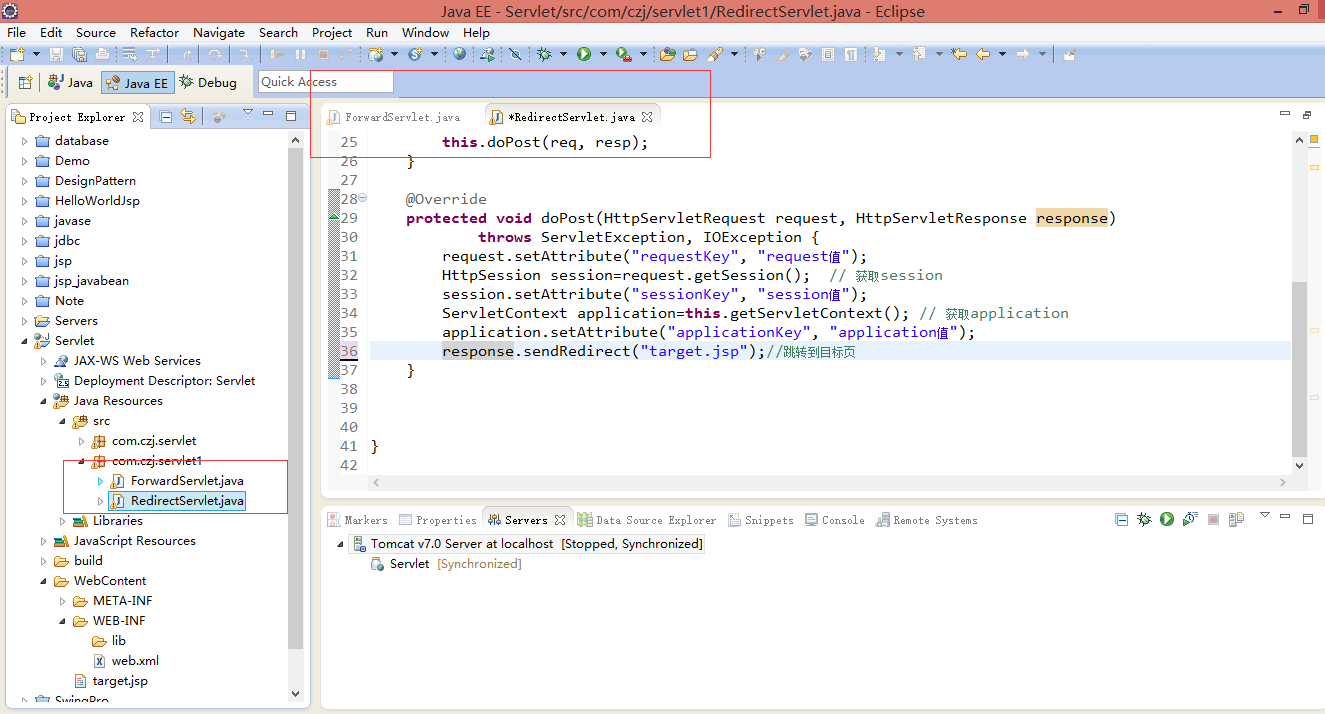Click the Toggle Block Selection icon
This screenshot has height=714, width=1325.
coord(827,54)
